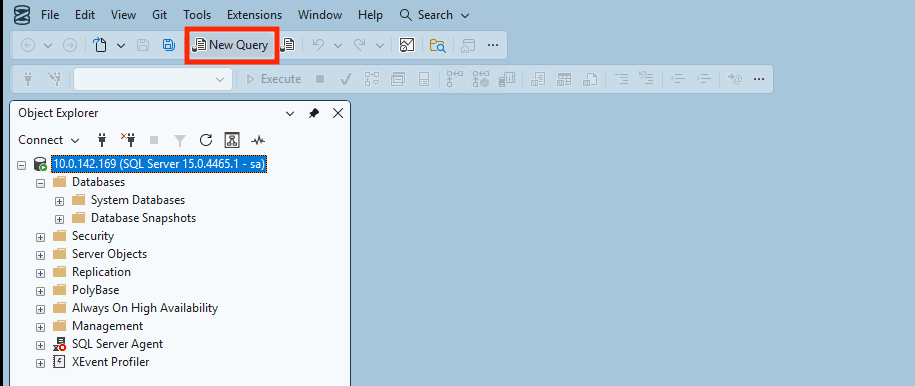
Task: Click the Query Options window icon
Action: point(398,79)
